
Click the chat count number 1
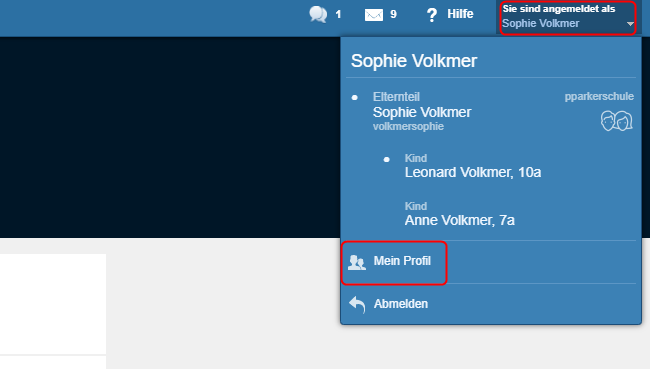pos(338,15)
